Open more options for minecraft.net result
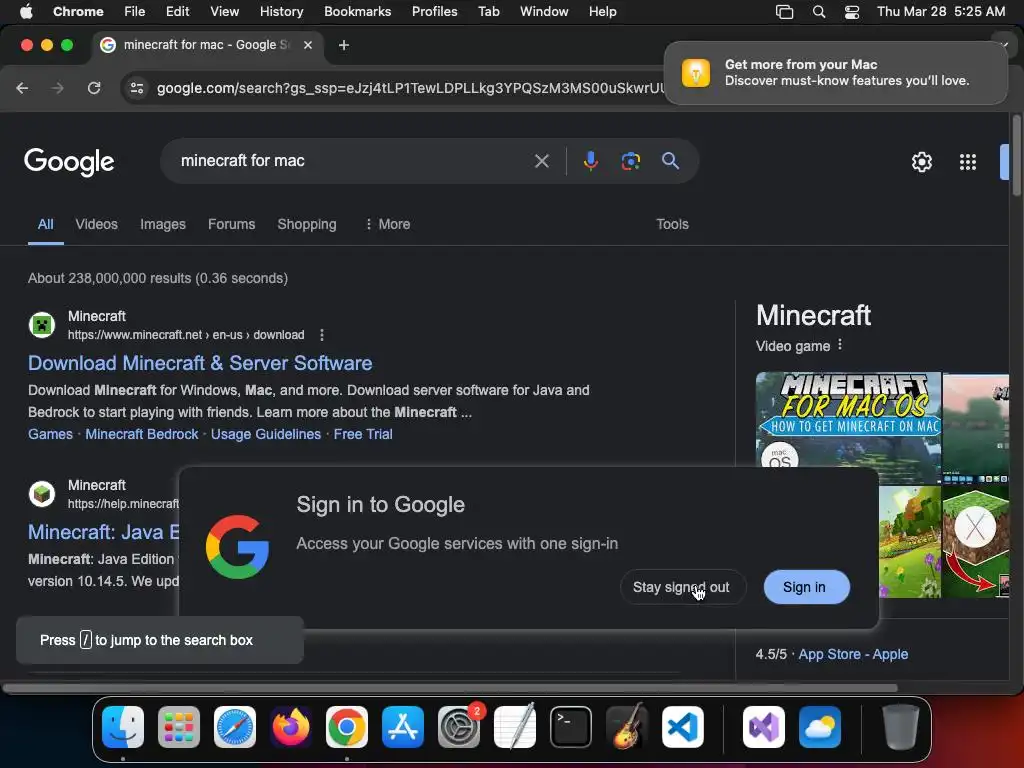This screenshot has width=1024, height=768. coord(321,335)
